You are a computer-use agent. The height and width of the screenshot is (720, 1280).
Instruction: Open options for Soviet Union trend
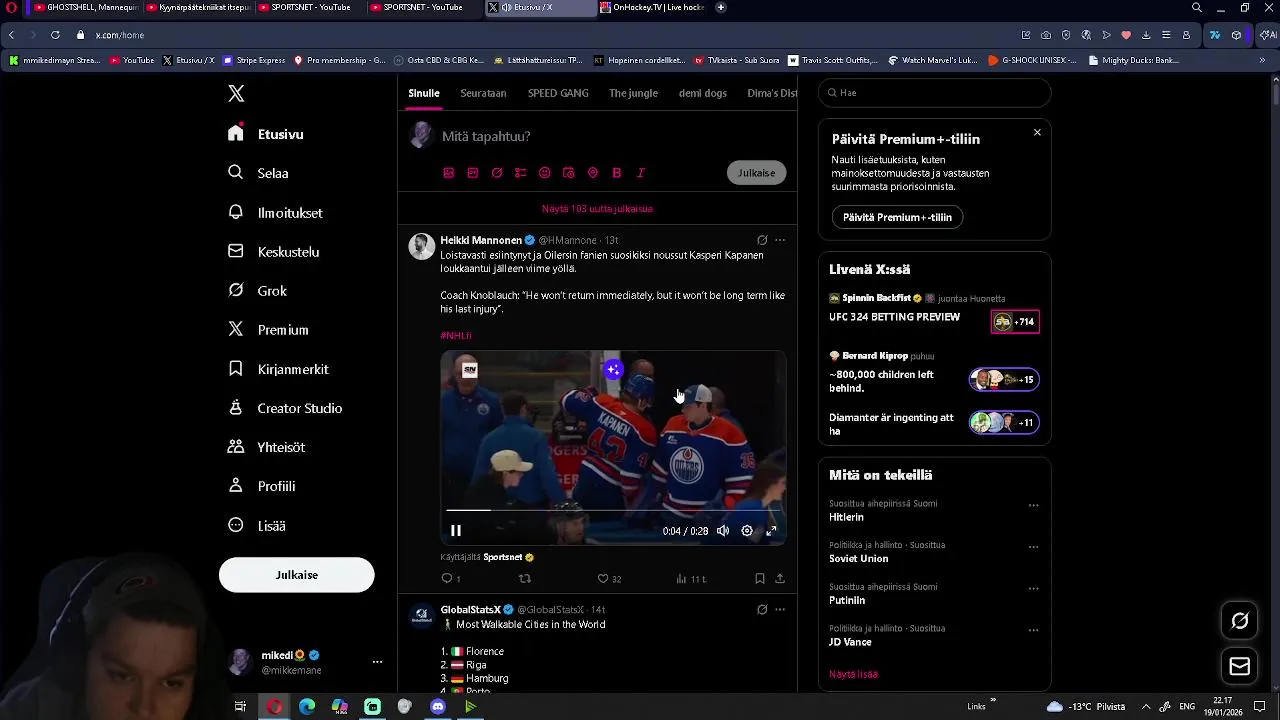(1034, 547)
